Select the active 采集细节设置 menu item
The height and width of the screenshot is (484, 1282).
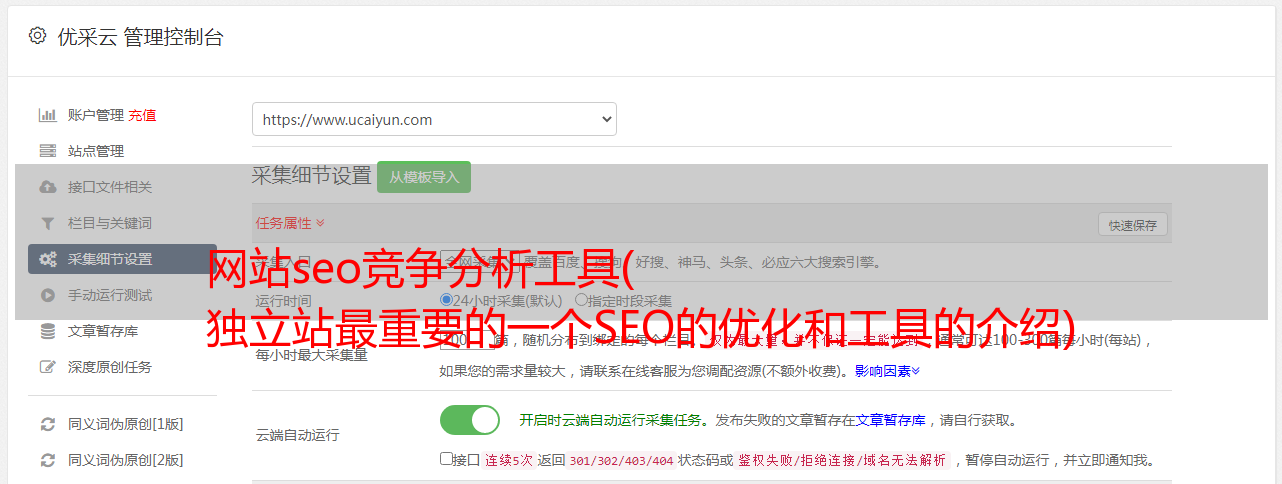pyautogui.click(x=122, y=259)
